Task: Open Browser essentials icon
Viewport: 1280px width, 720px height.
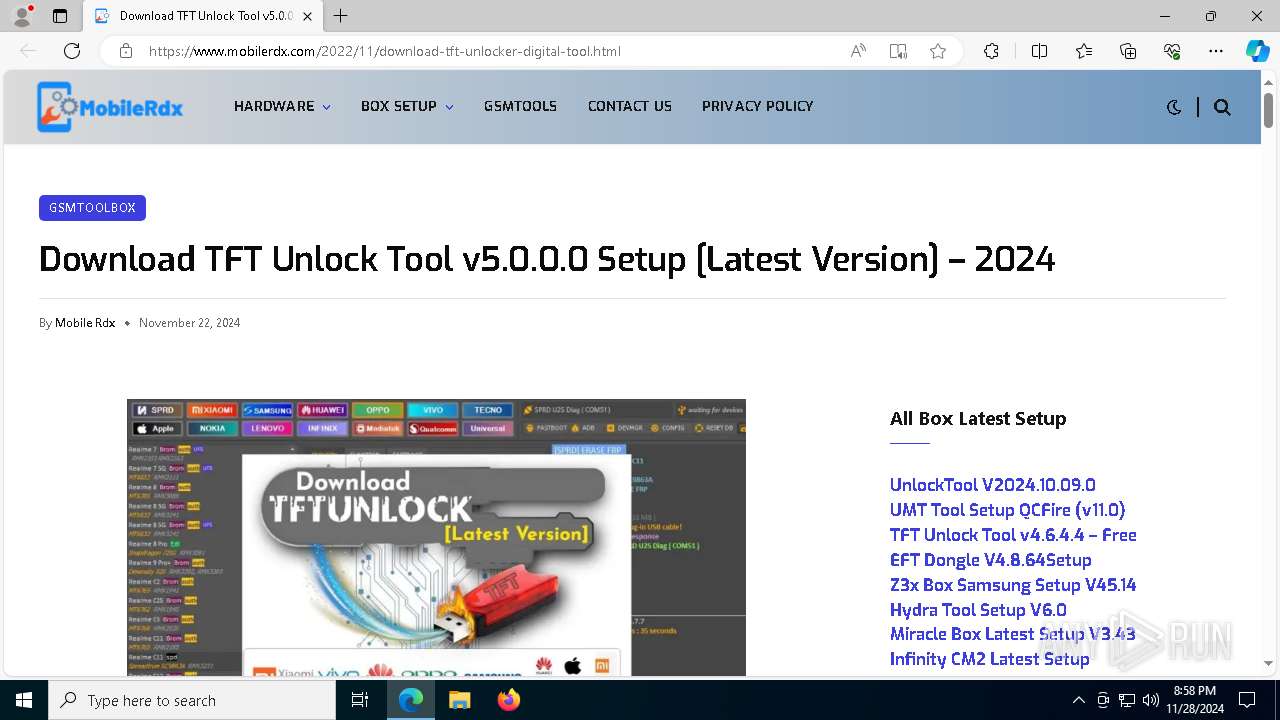Action: 1172,51
